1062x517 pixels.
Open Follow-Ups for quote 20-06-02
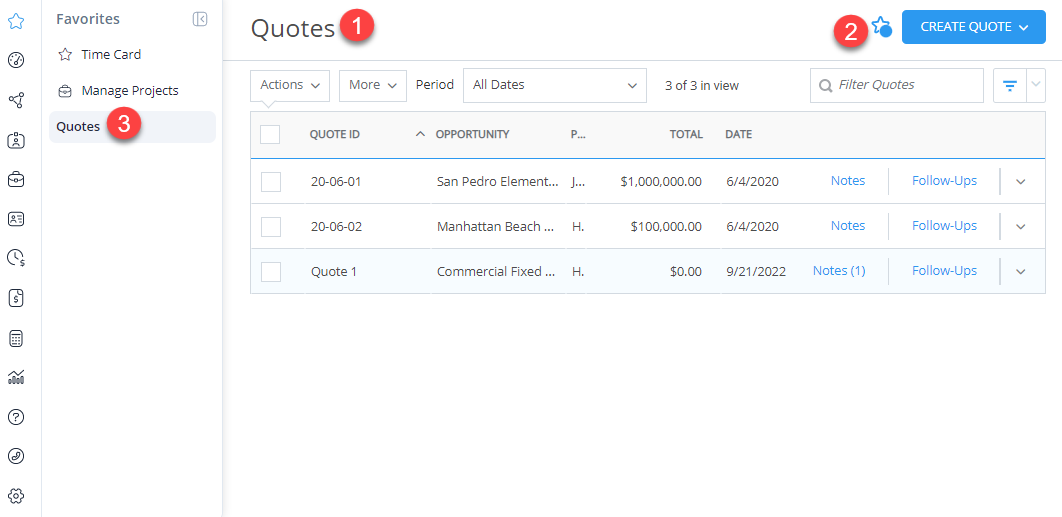944,226
